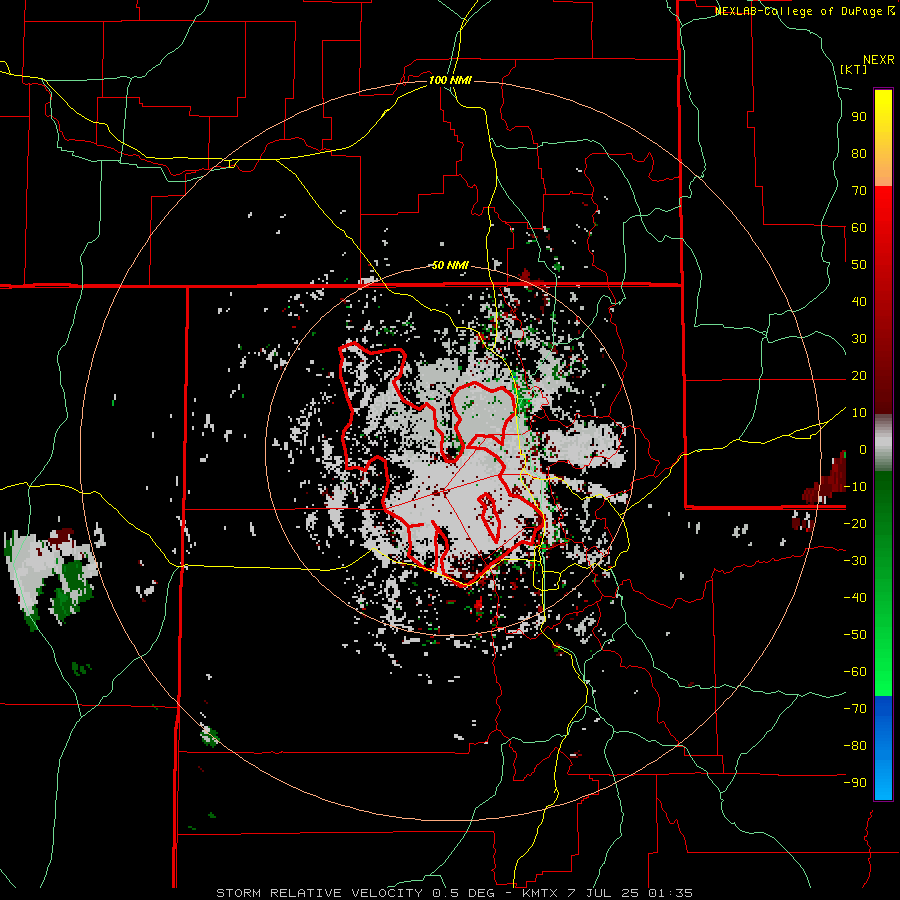Click the NEXLAB-College of DuPage credit text

[x=805, y=11]
